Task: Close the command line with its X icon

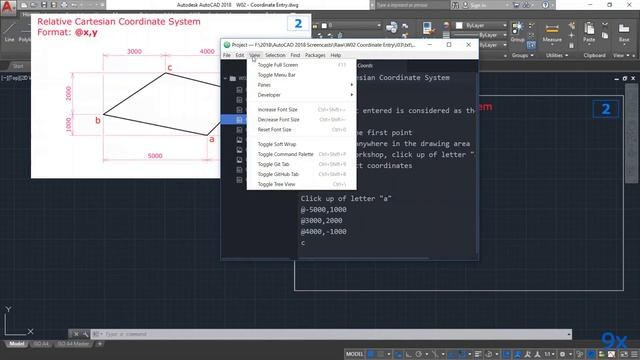Action: pyautogui.click(x=76, y=334)
